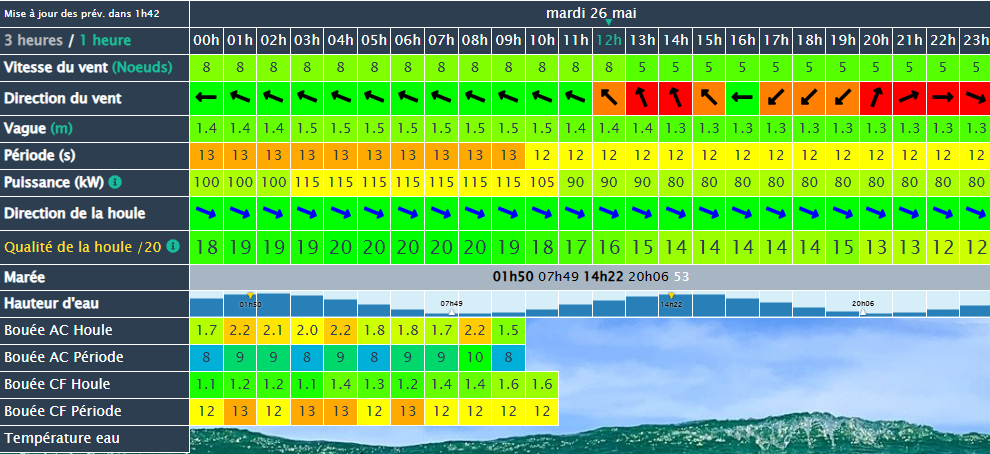Click swell quality 17 at 11h

tap(575, 247)
